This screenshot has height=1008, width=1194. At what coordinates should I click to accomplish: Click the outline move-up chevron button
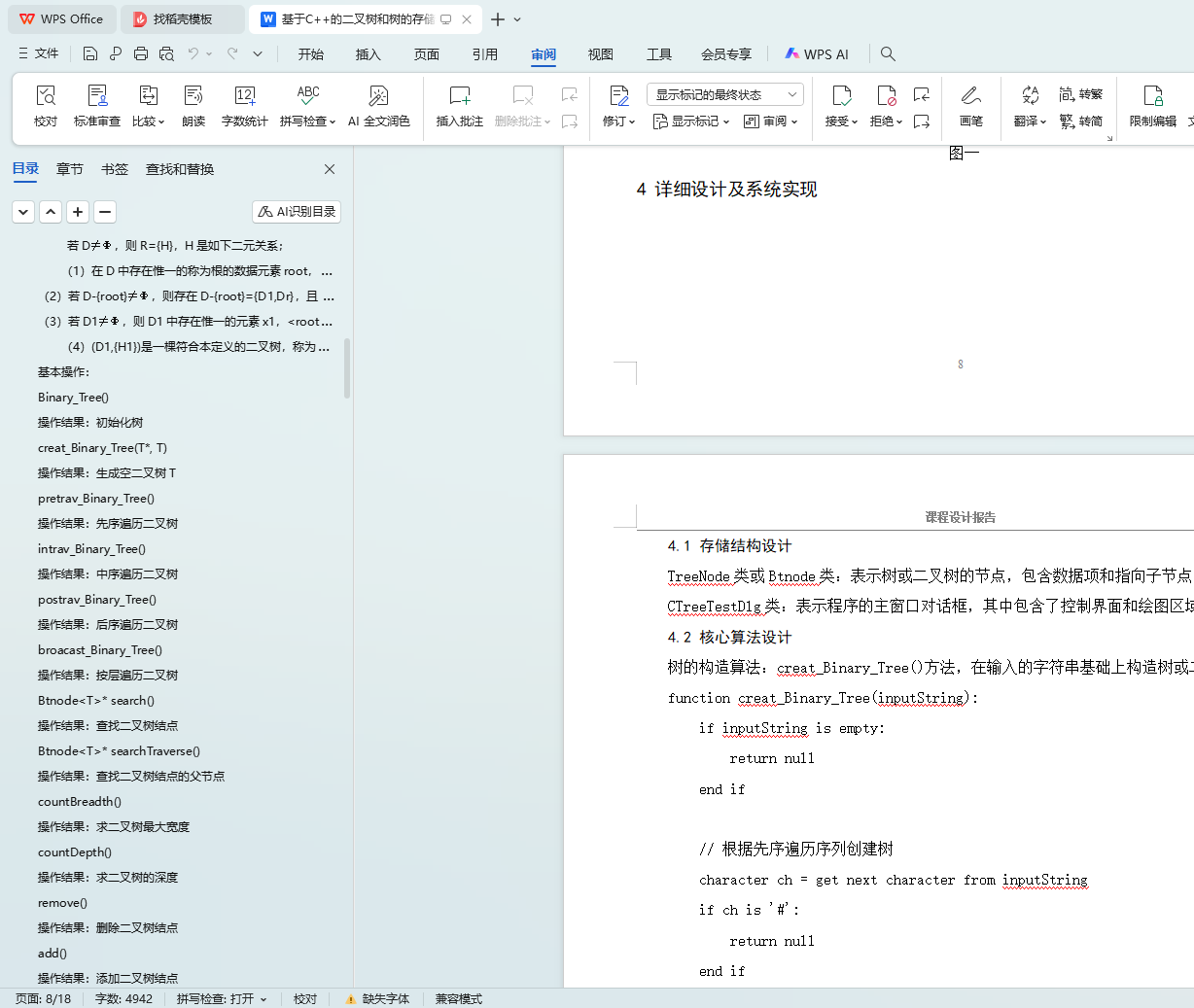[x=51, y=211]
